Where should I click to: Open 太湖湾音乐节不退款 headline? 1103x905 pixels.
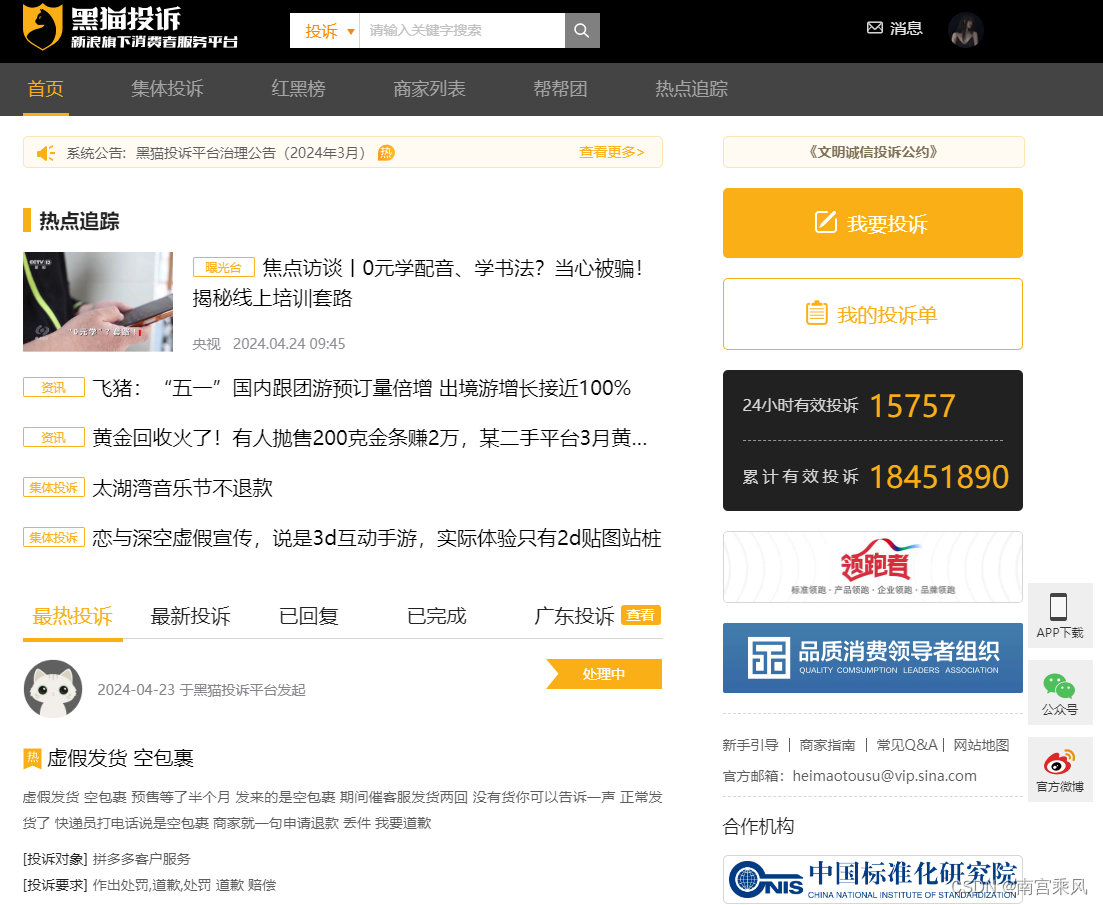point(182,488)
